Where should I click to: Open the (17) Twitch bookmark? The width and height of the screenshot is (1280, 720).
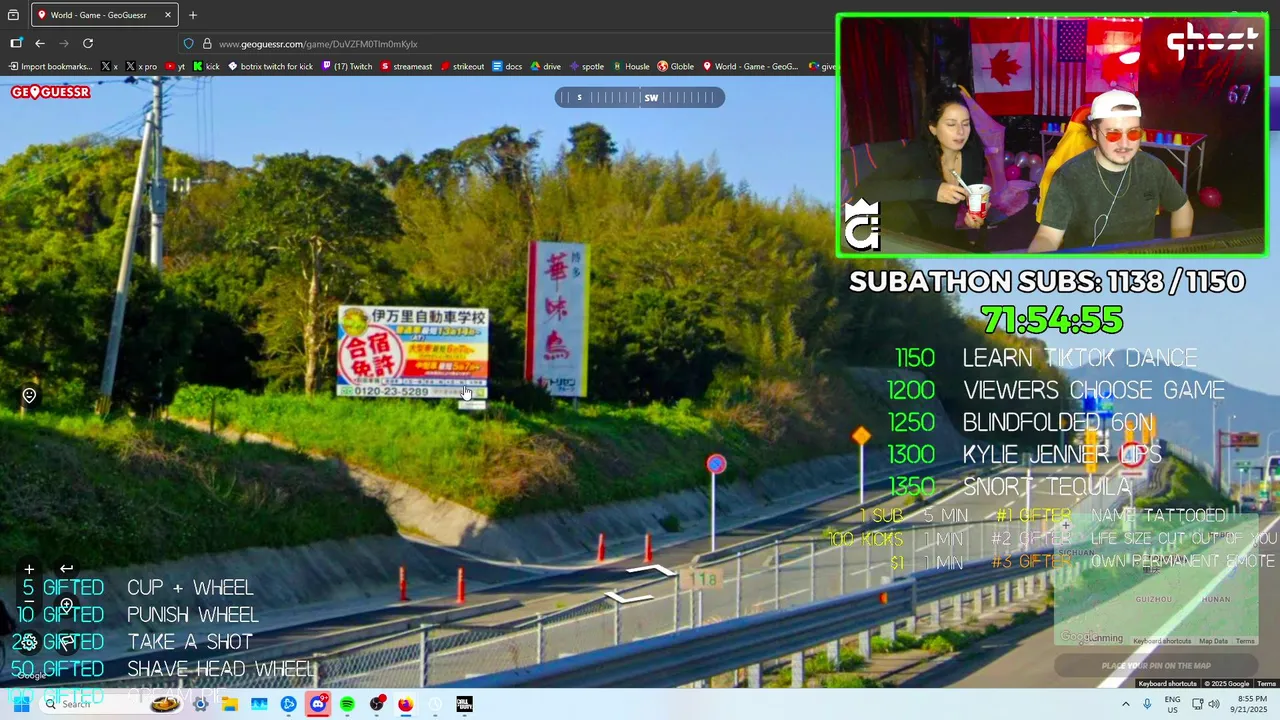[346, 67]
